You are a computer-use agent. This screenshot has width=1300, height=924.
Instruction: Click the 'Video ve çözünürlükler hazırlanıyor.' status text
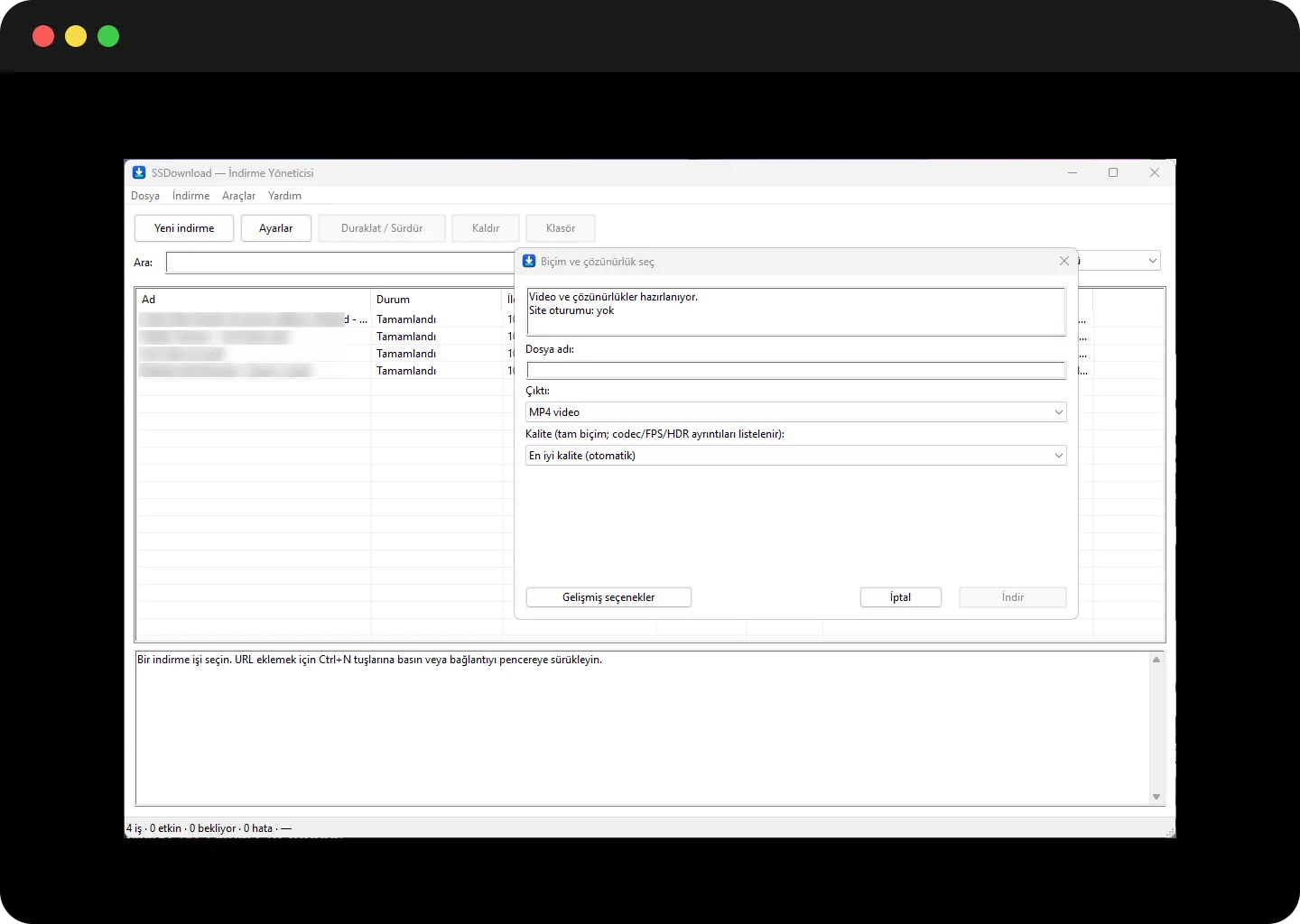tap(613, 297)
